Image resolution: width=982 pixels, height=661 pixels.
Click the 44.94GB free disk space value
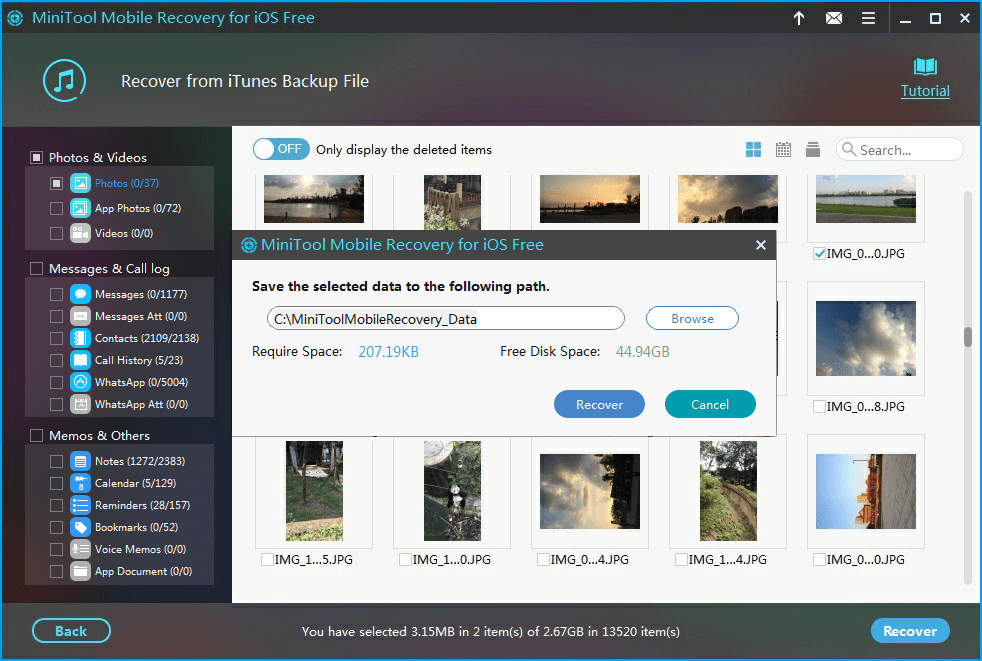pos(643,351)
